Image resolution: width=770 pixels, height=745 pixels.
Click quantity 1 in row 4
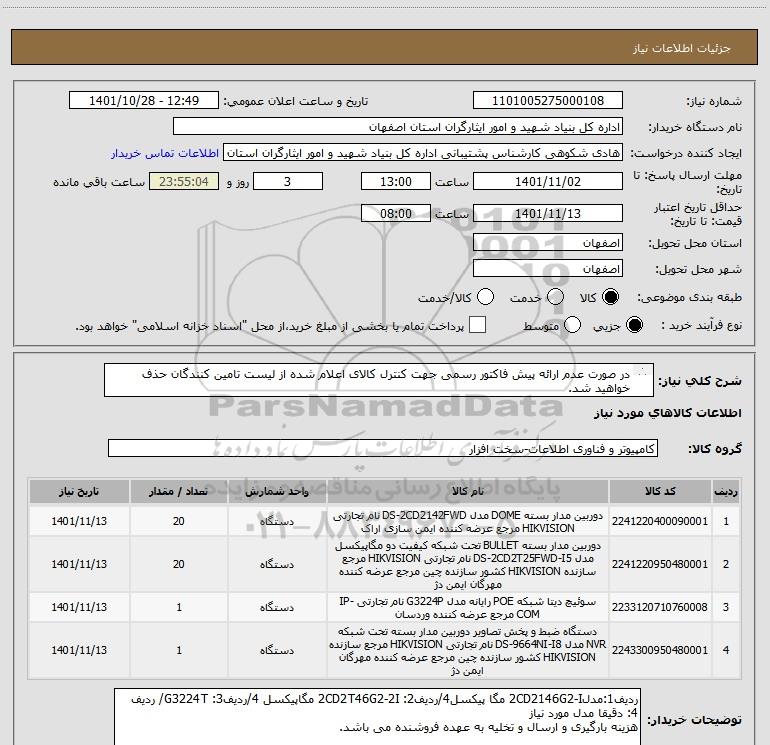tap(179, 650)
